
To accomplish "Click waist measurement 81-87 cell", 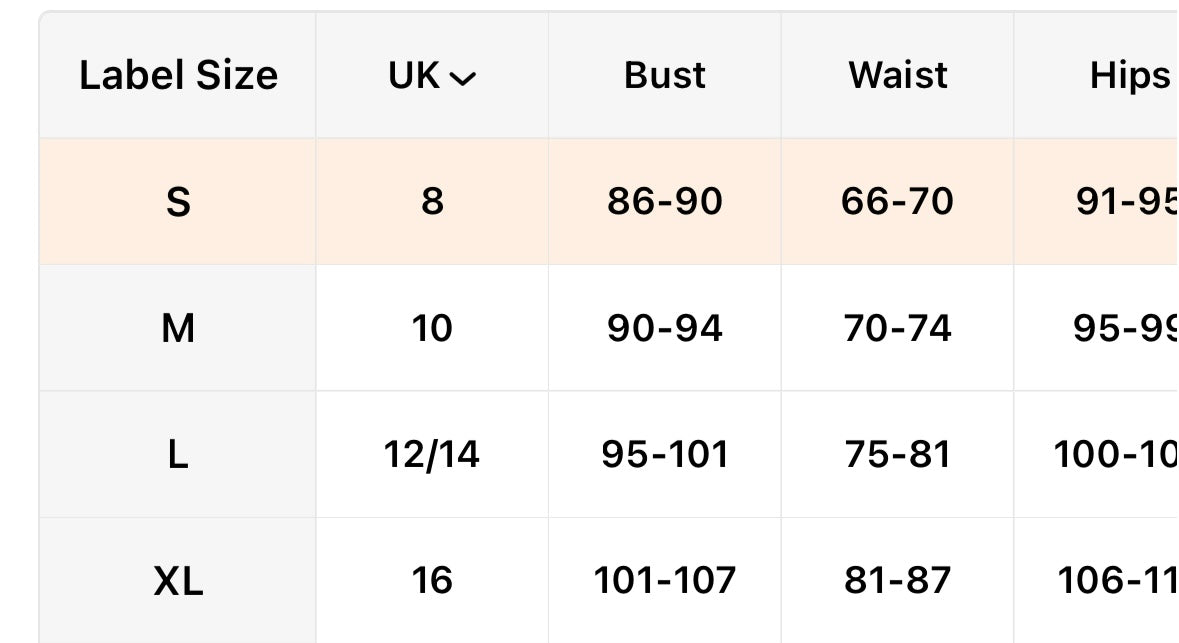I will tap(898, 581).
